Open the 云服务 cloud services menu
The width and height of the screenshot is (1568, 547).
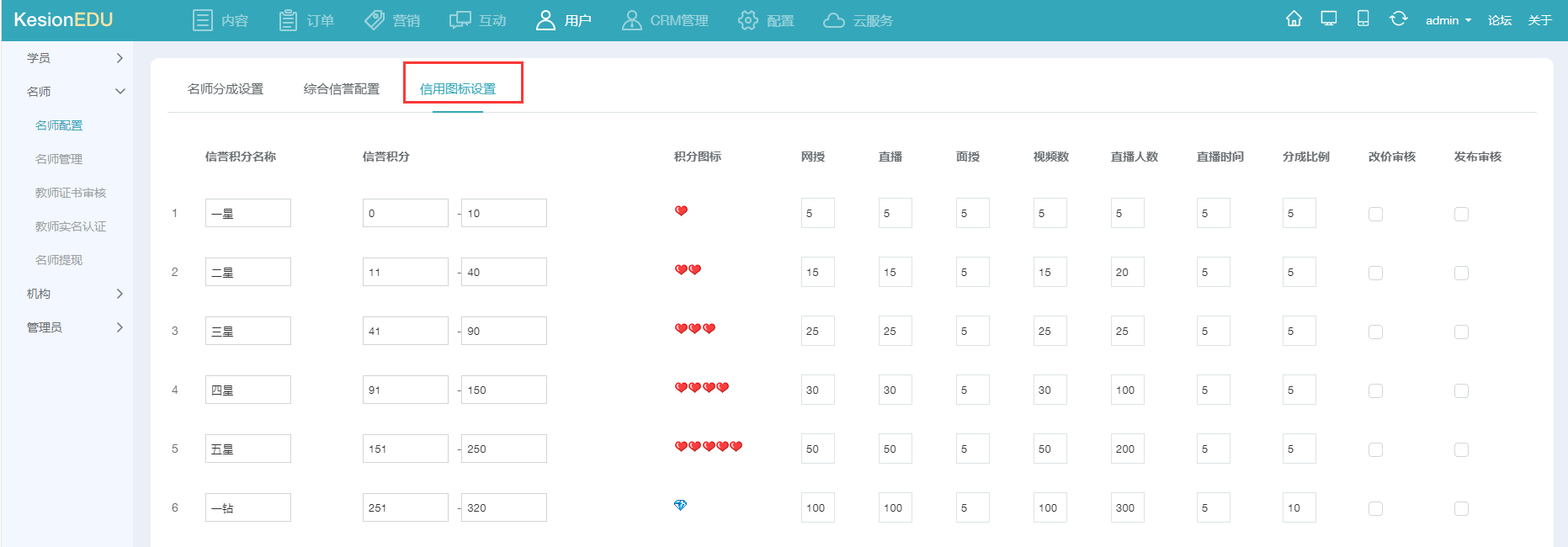pos(858,20)
